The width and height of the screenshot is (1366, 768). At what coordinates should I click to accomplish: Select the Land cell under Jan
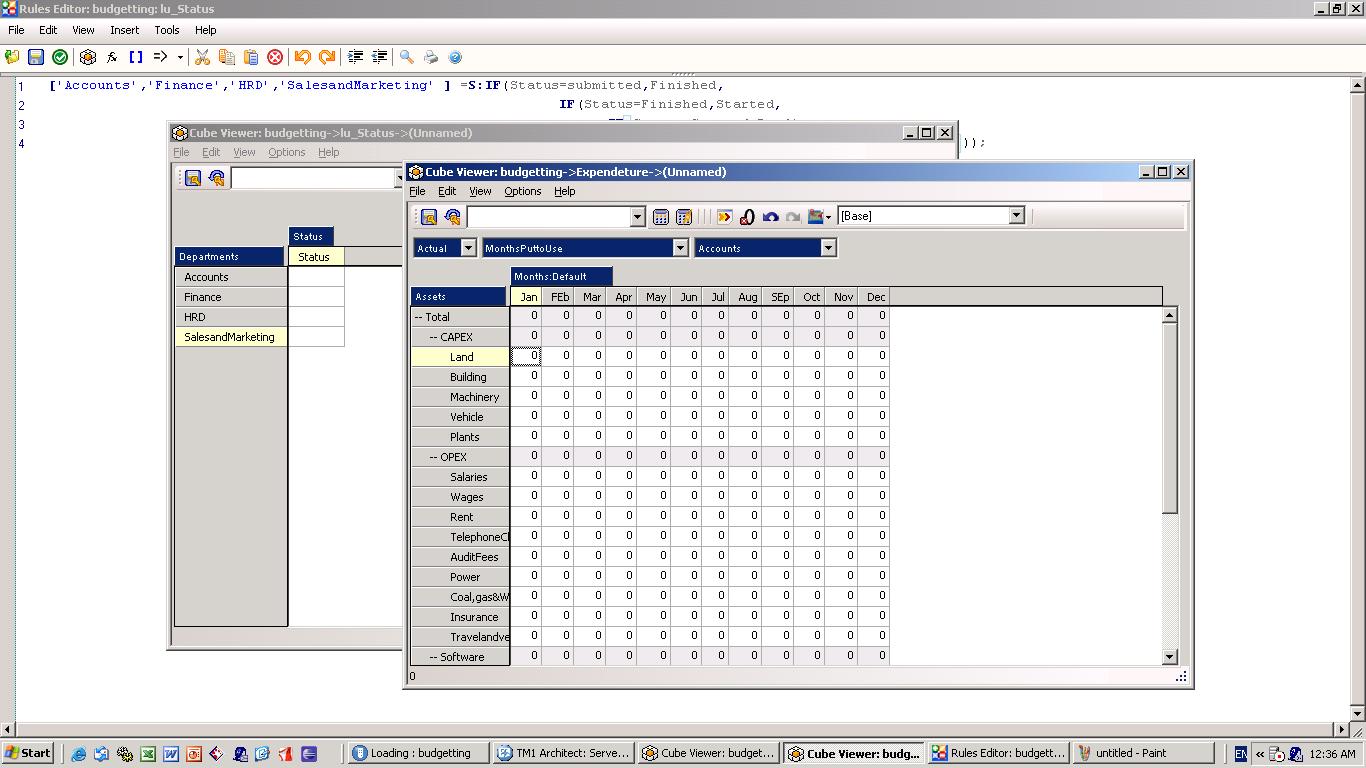(x=526, y=356)
